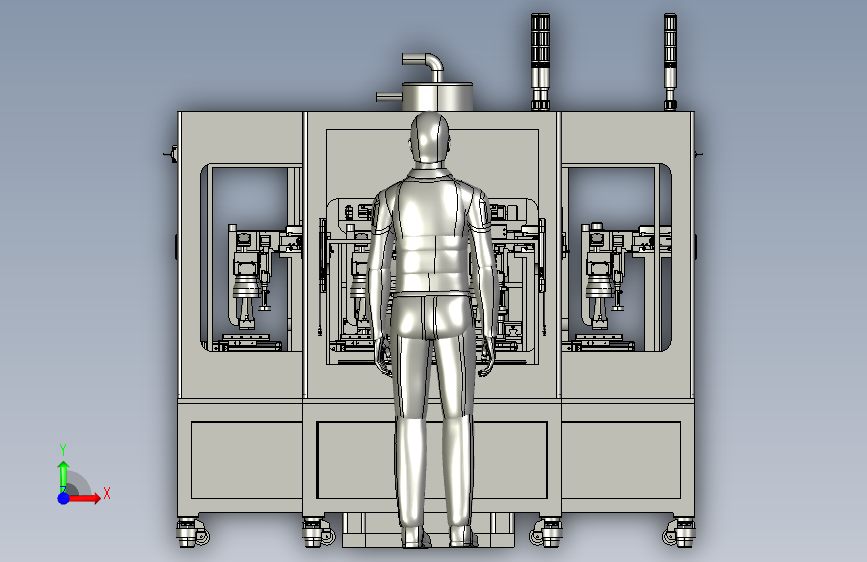
Task: Select the human mannequin figure's torso
Action: (x=430, y=235)
